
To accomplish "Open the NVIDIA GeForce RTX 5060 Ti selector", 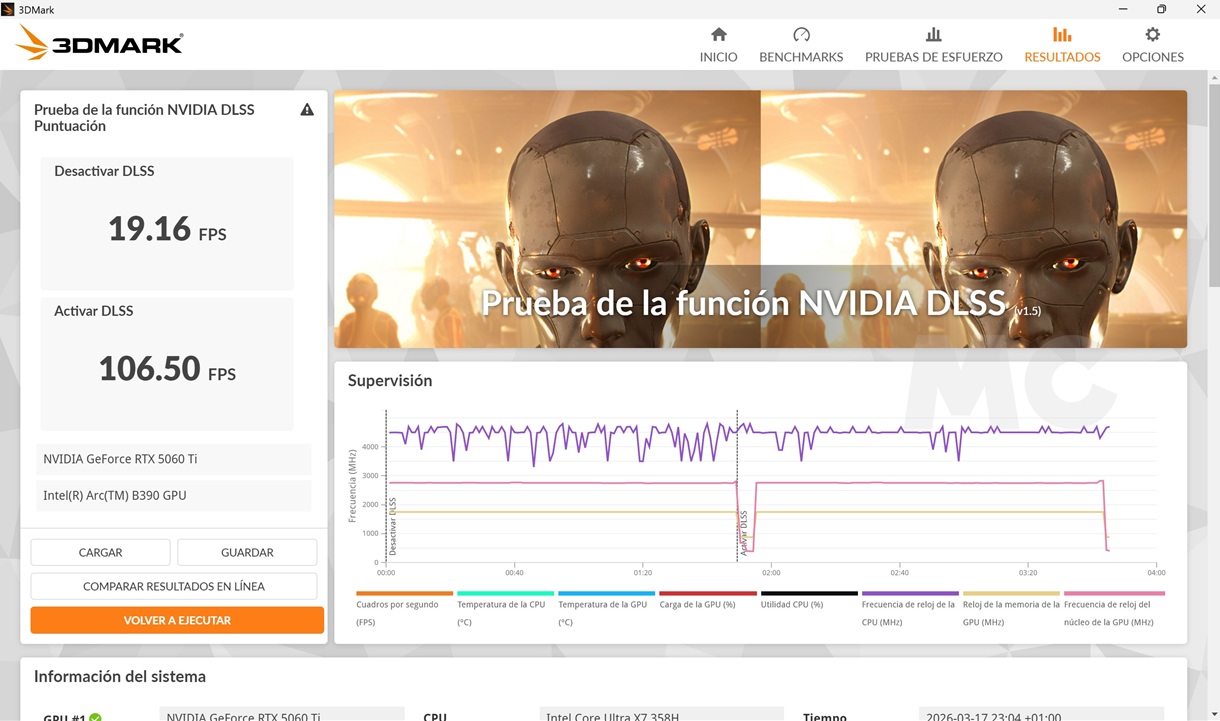I will coord(173,459).
